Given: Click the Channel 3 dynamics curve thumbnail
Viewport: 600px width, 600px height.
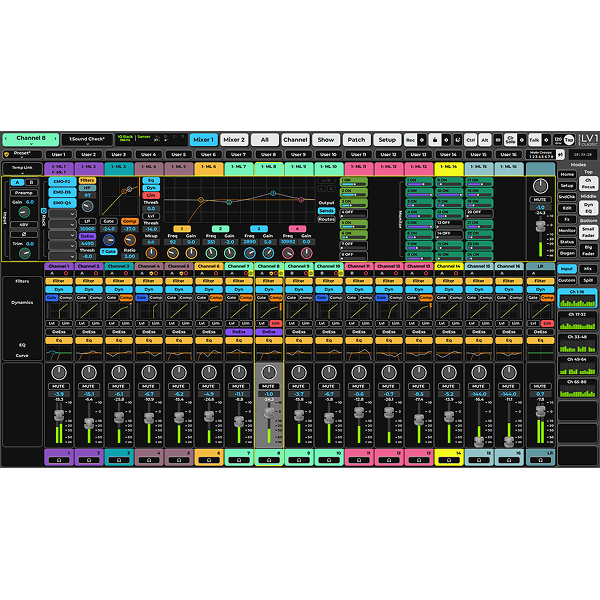Looking at the screenshot, I should [x=119, y=310].
